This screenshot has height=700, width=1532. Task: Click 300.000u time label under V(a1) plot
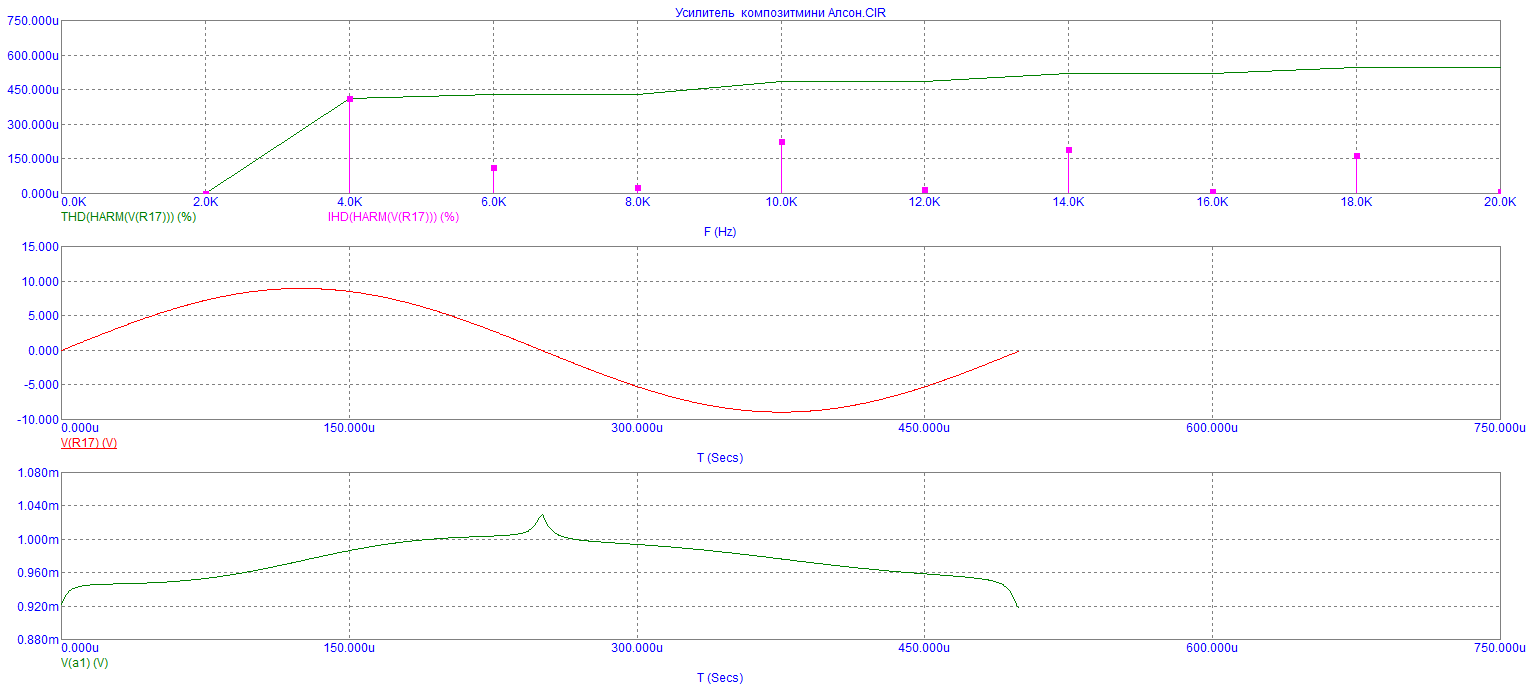click(637, 648)
